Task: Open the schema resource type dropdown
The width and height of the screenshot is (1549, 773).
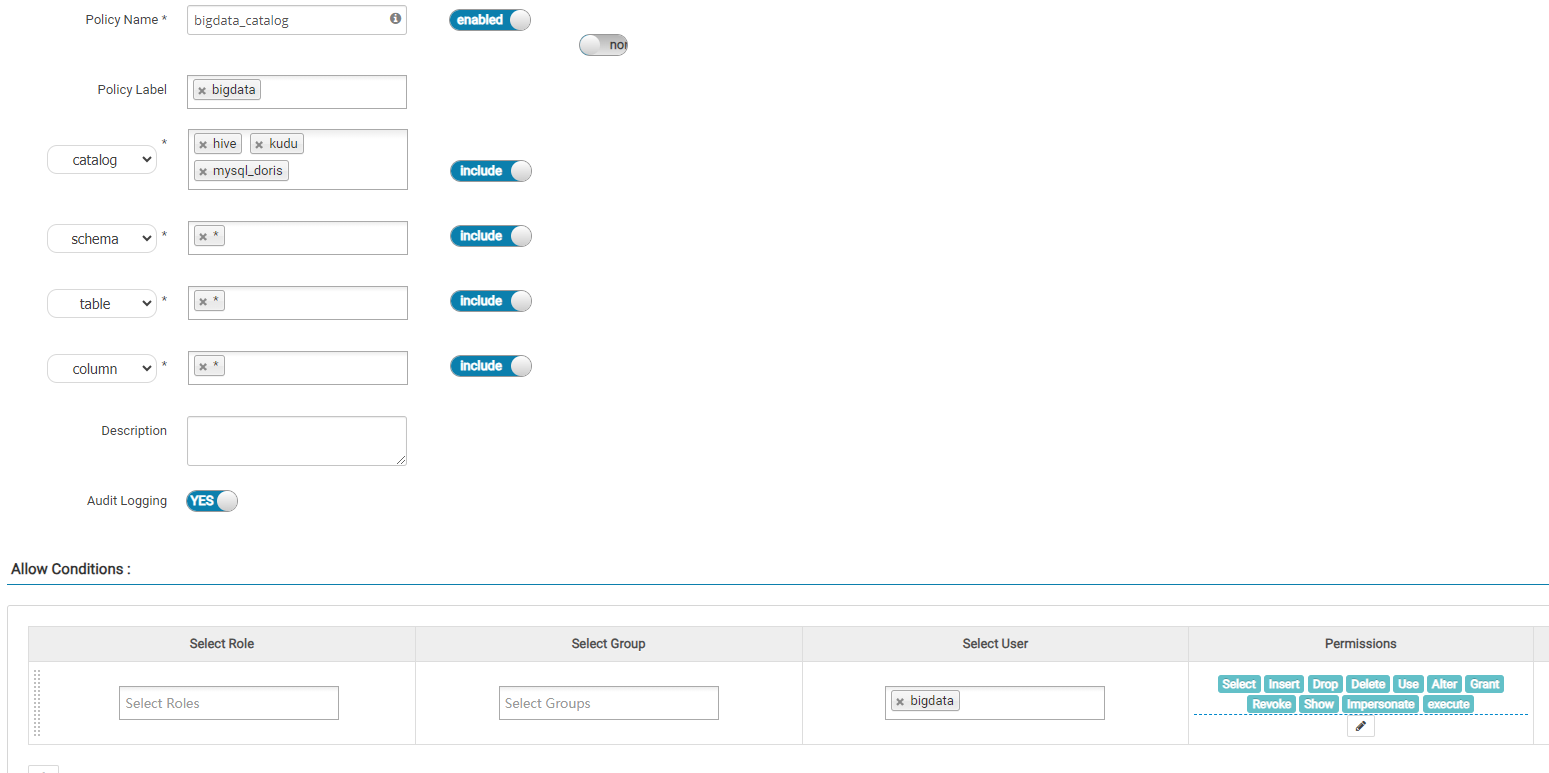Action: [x=101, y=238]
